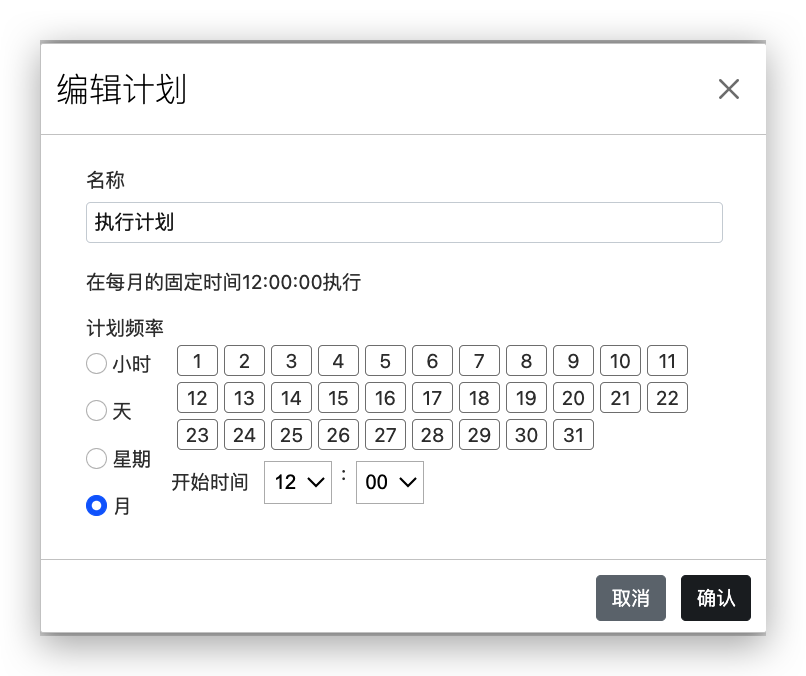The width and height of the screenshot is (806, 676).
Task: Select the 小时 frequency radio button
Action: (96, 363)
